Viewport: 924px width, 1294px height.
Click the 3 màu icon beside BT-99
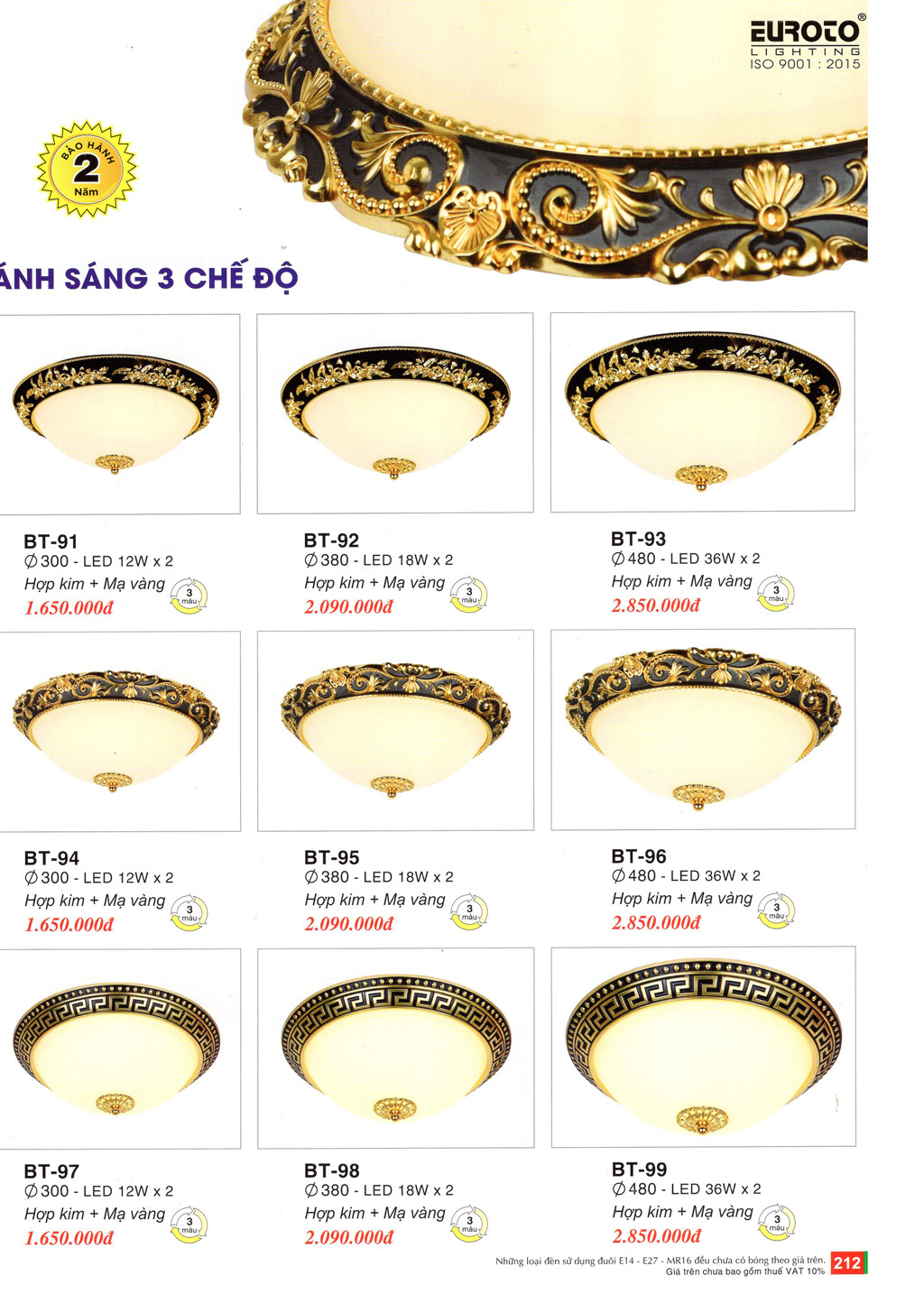click(776, 1224)
